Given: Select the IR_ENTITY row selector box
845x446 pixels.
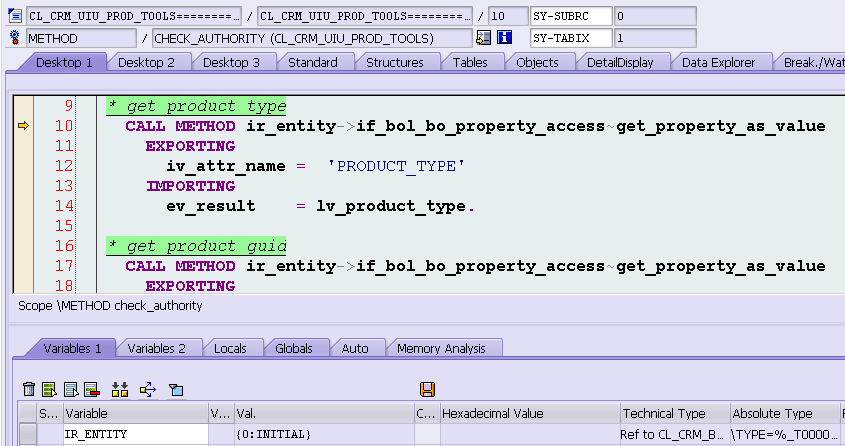Looking at the screenshot, I should (x=27, y=434).
